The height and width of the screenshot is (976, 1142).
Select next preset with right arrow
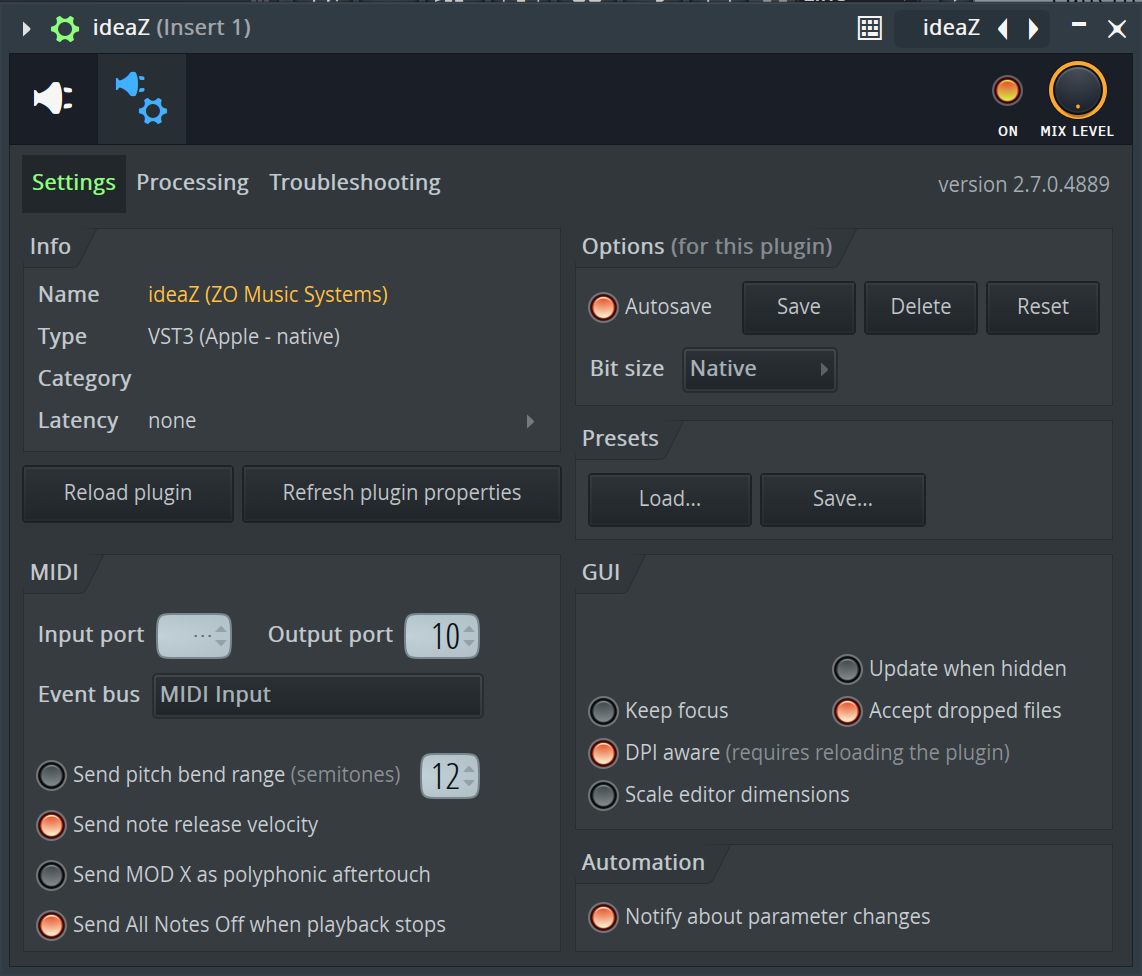[1033, 29]
